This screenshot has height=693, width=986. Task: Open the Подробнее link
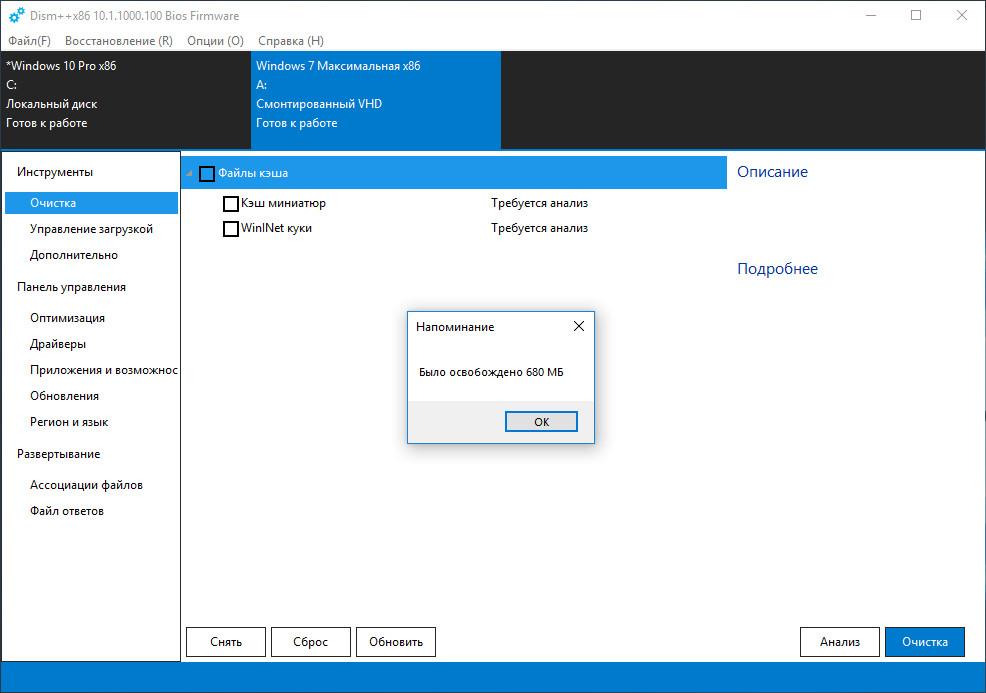pos(777,269)
